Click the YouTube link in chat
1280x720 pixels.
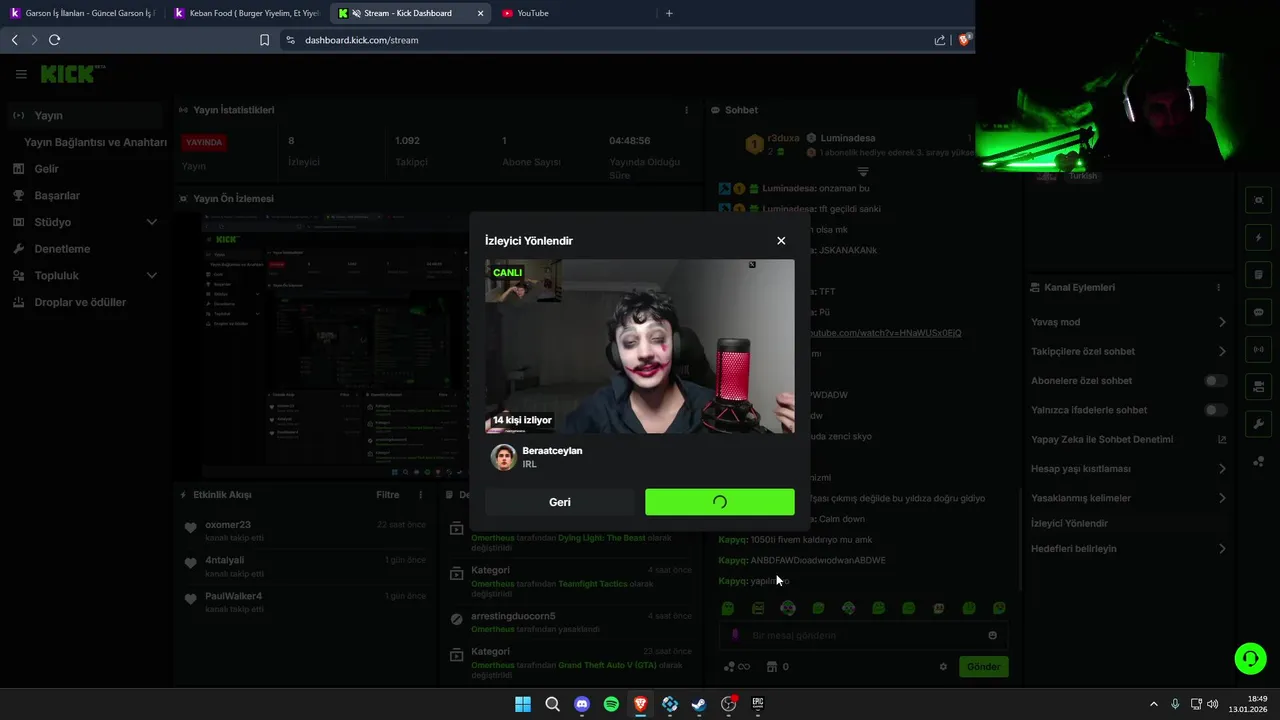(x=884, y=332)
